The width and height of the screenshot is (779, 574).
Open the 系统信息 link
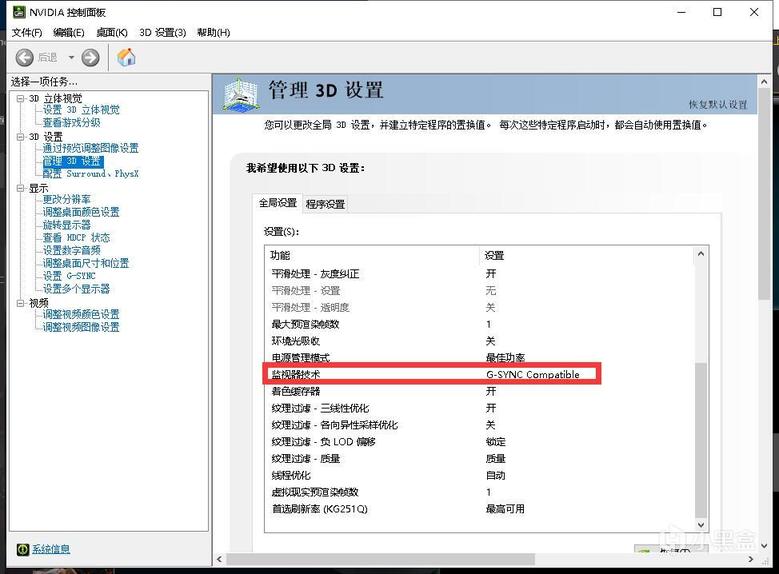(x=51, y=549)
